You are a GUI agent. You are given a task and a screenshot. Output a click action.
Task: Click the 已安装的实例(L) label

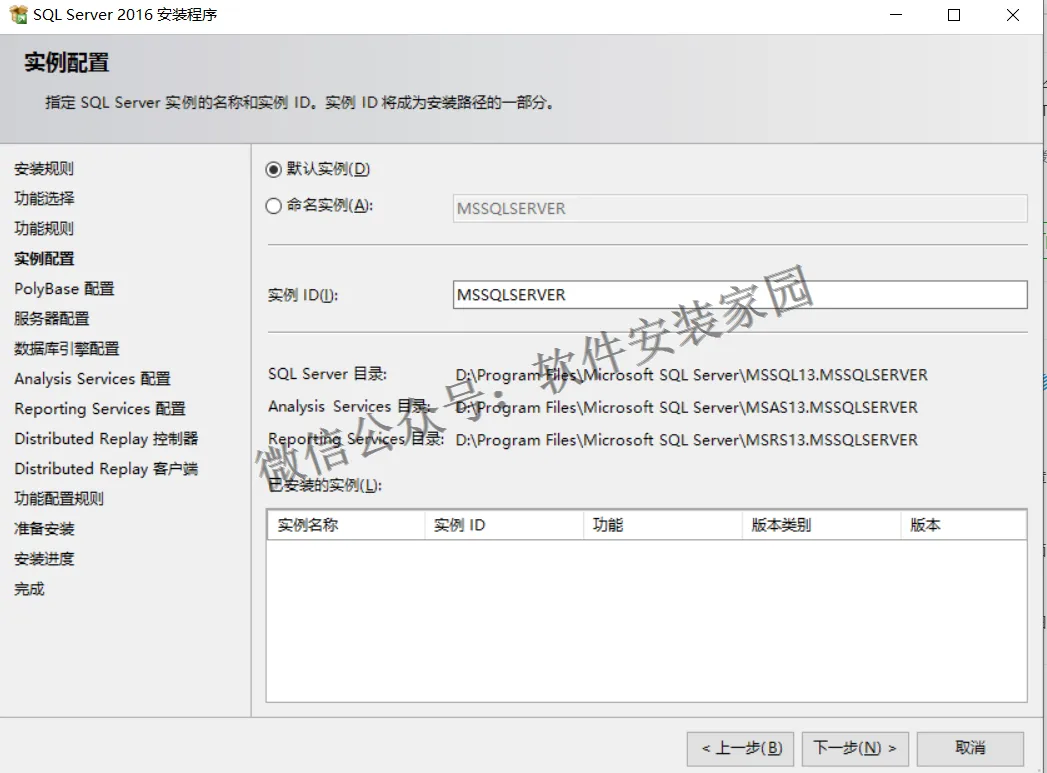pyautogui.click(x=325, y=485)
